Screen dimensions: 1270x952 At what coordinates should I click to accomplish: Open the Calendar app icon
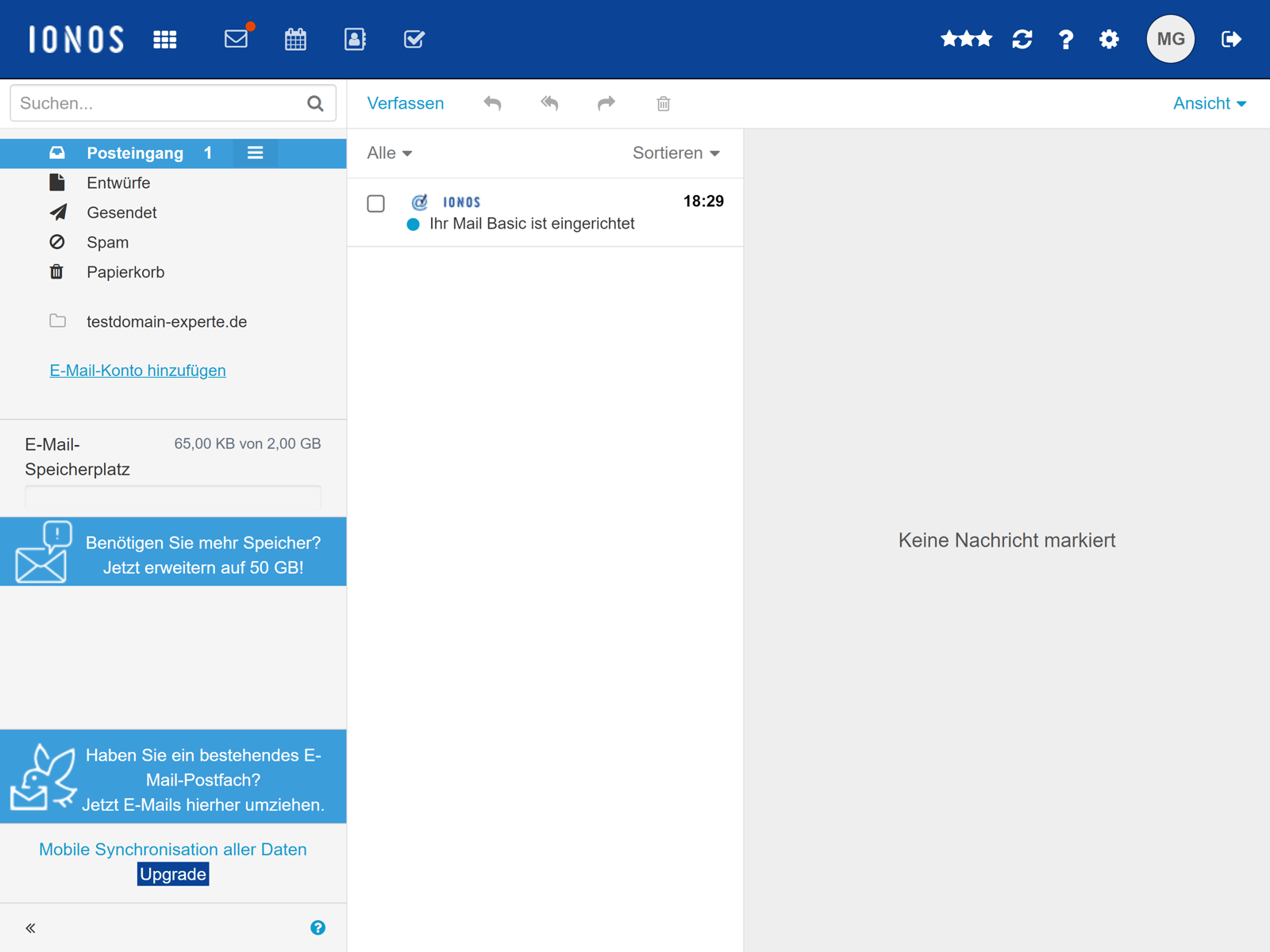[x=295, y=39]
